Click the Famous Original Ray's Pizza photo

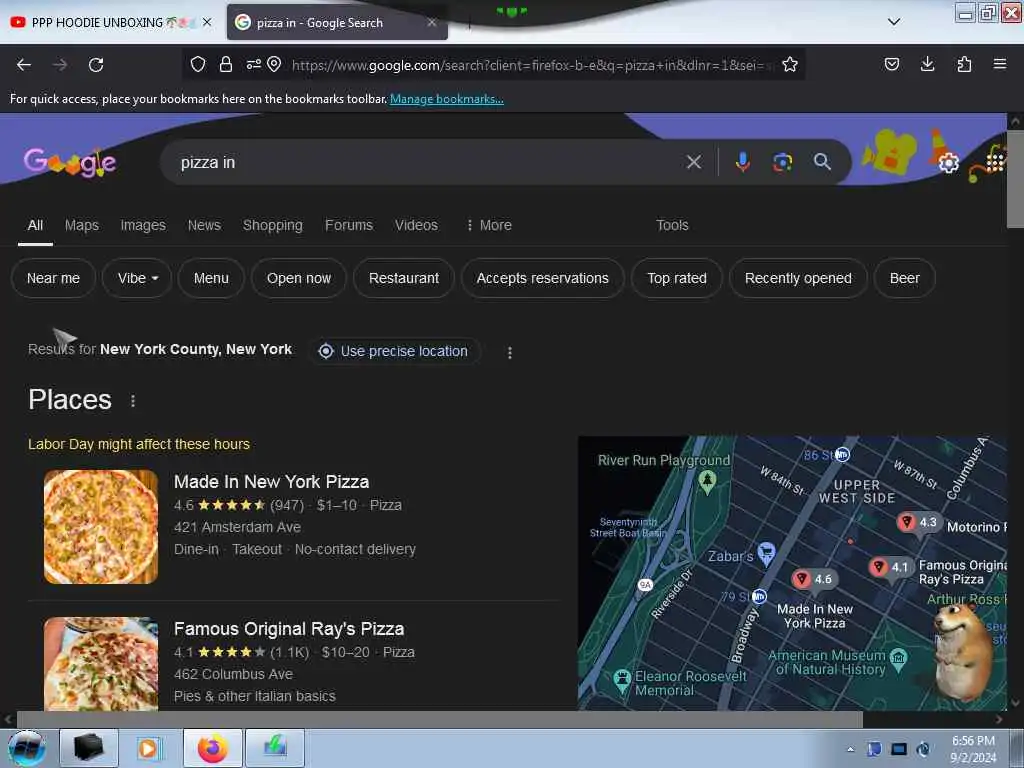[101, 664]
